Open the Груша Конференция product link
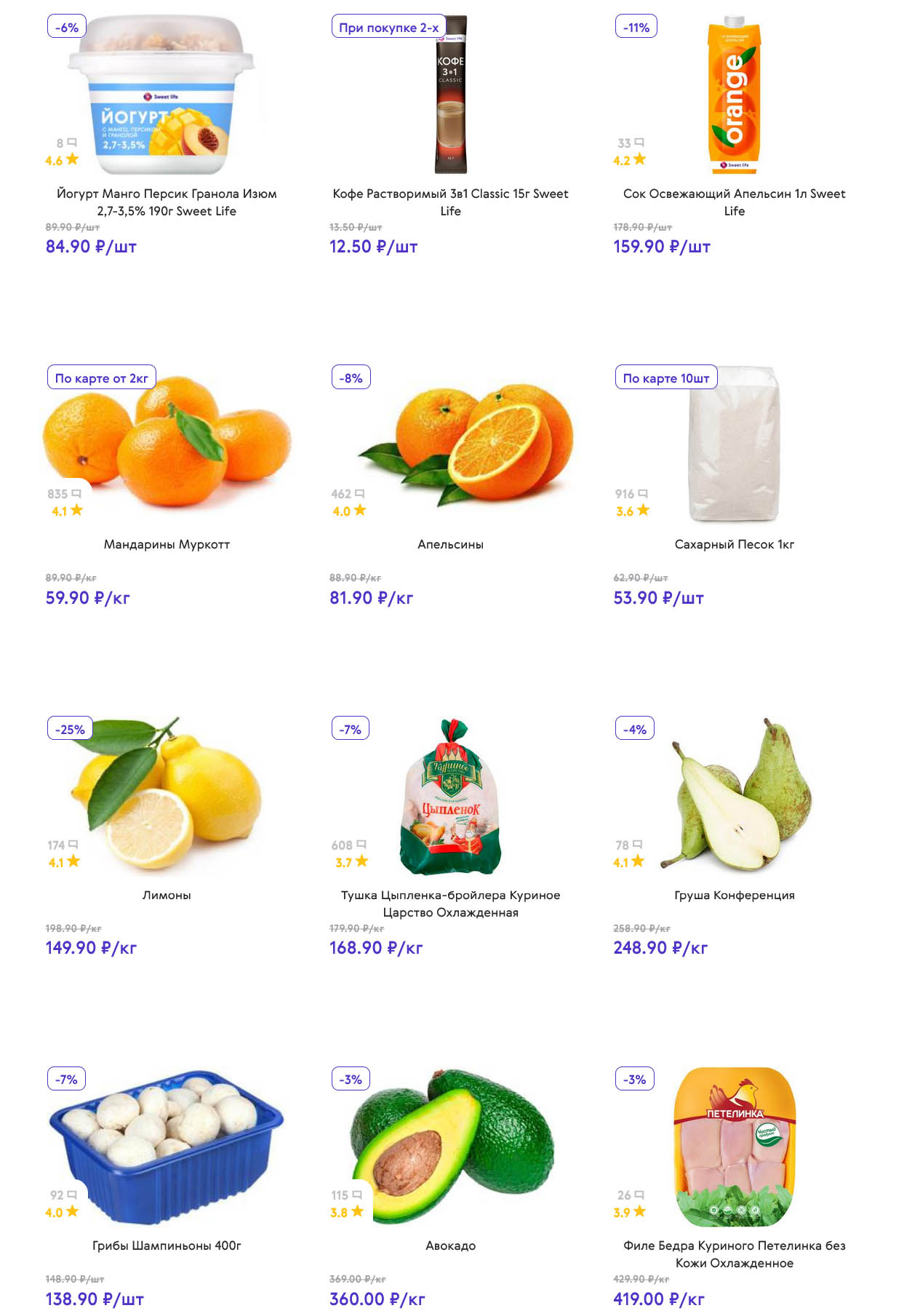The height and width of the screenshot is (1316, 904). pos(734,895)
